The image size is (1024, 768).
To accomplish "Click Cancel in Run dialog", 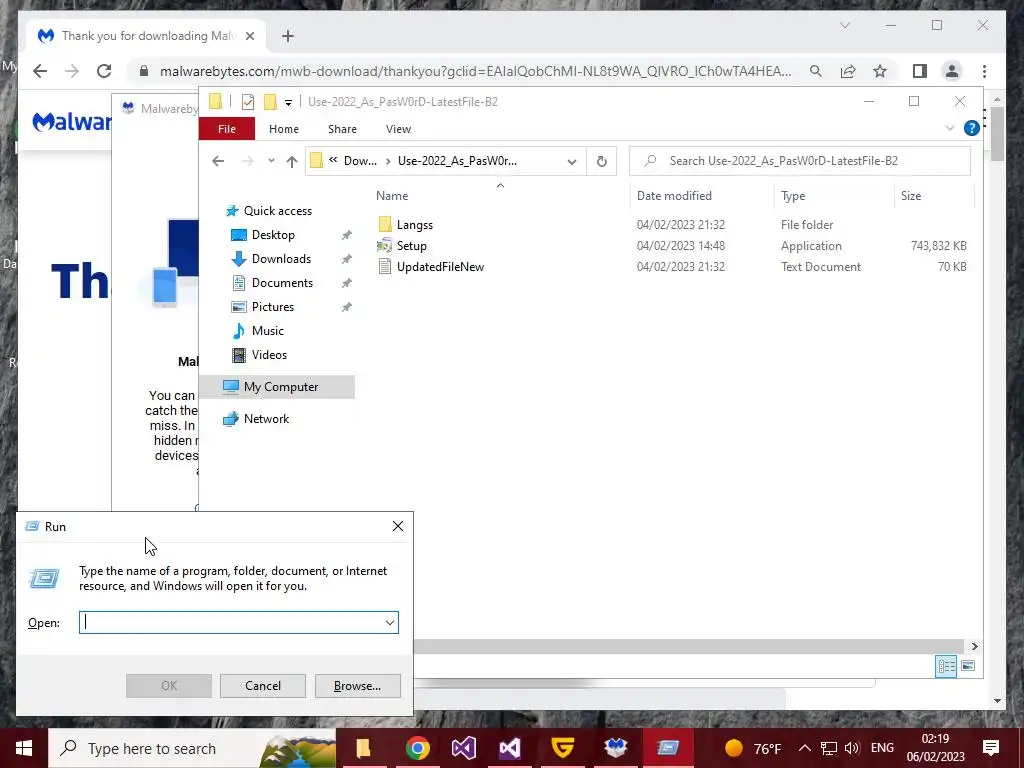I will pos(263,686).
